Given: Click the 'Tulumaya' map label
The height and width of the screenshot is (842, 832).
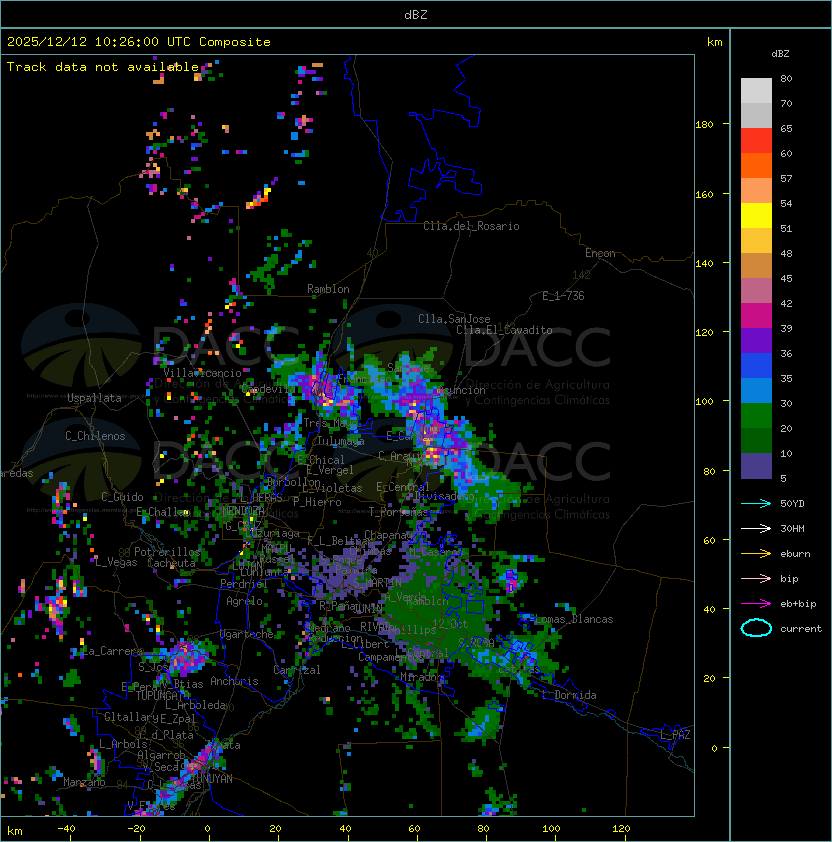Looking at the screenshot, I should click(x=341, y=441).
